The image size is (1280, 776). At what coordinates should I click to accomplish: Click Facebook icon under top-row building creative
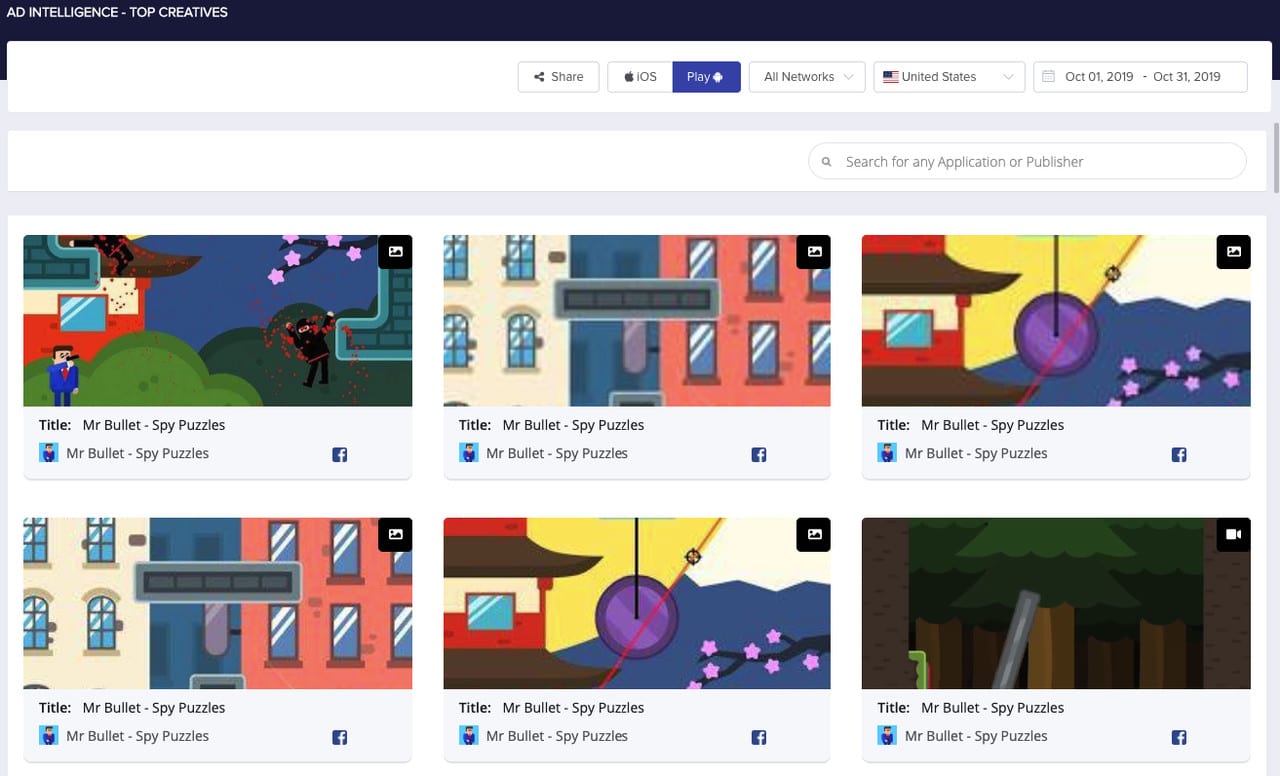pyautogui.click(x=759, y=455)
